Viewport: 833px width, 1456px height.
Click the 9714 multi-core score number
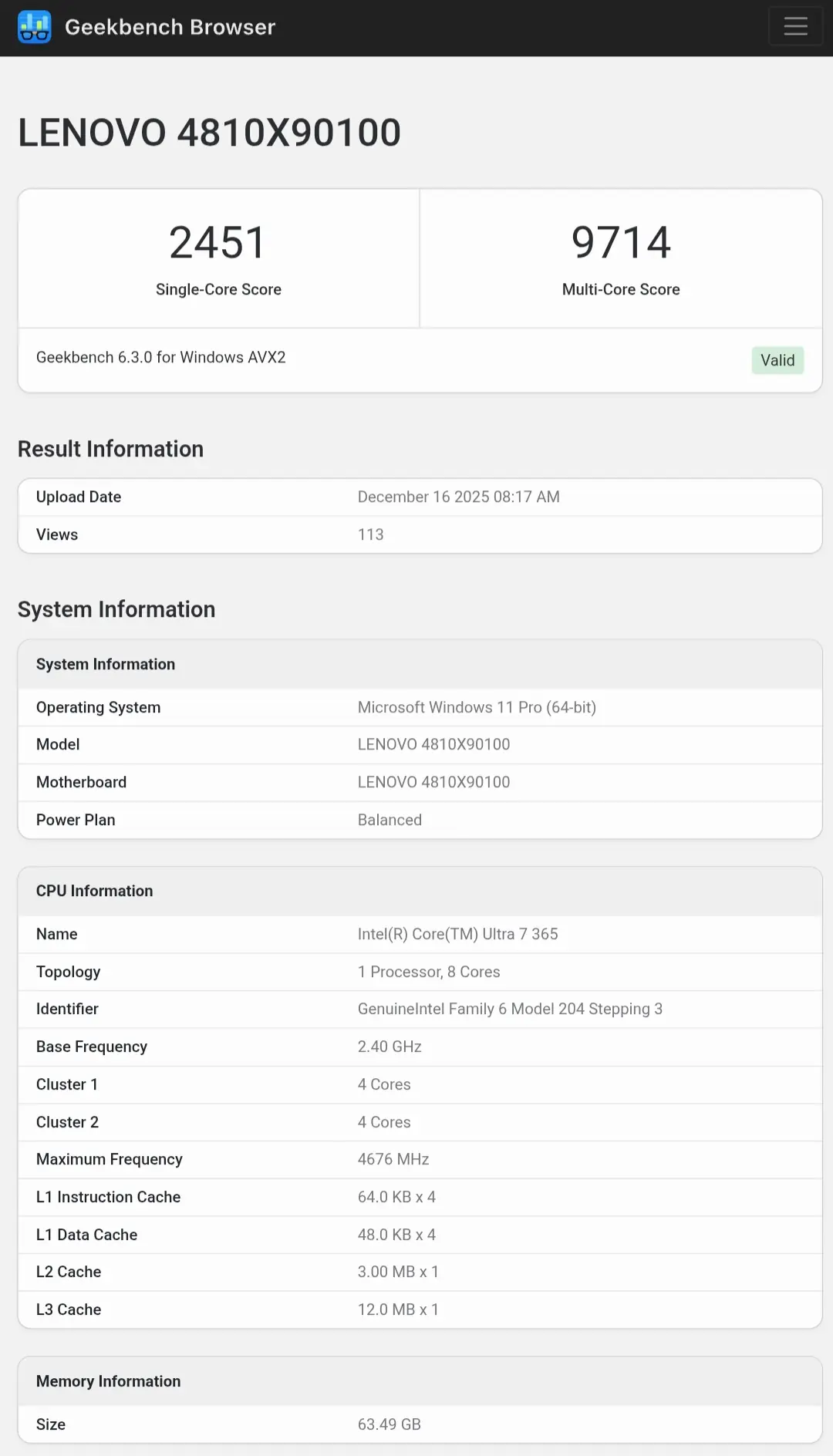(621, 242)
